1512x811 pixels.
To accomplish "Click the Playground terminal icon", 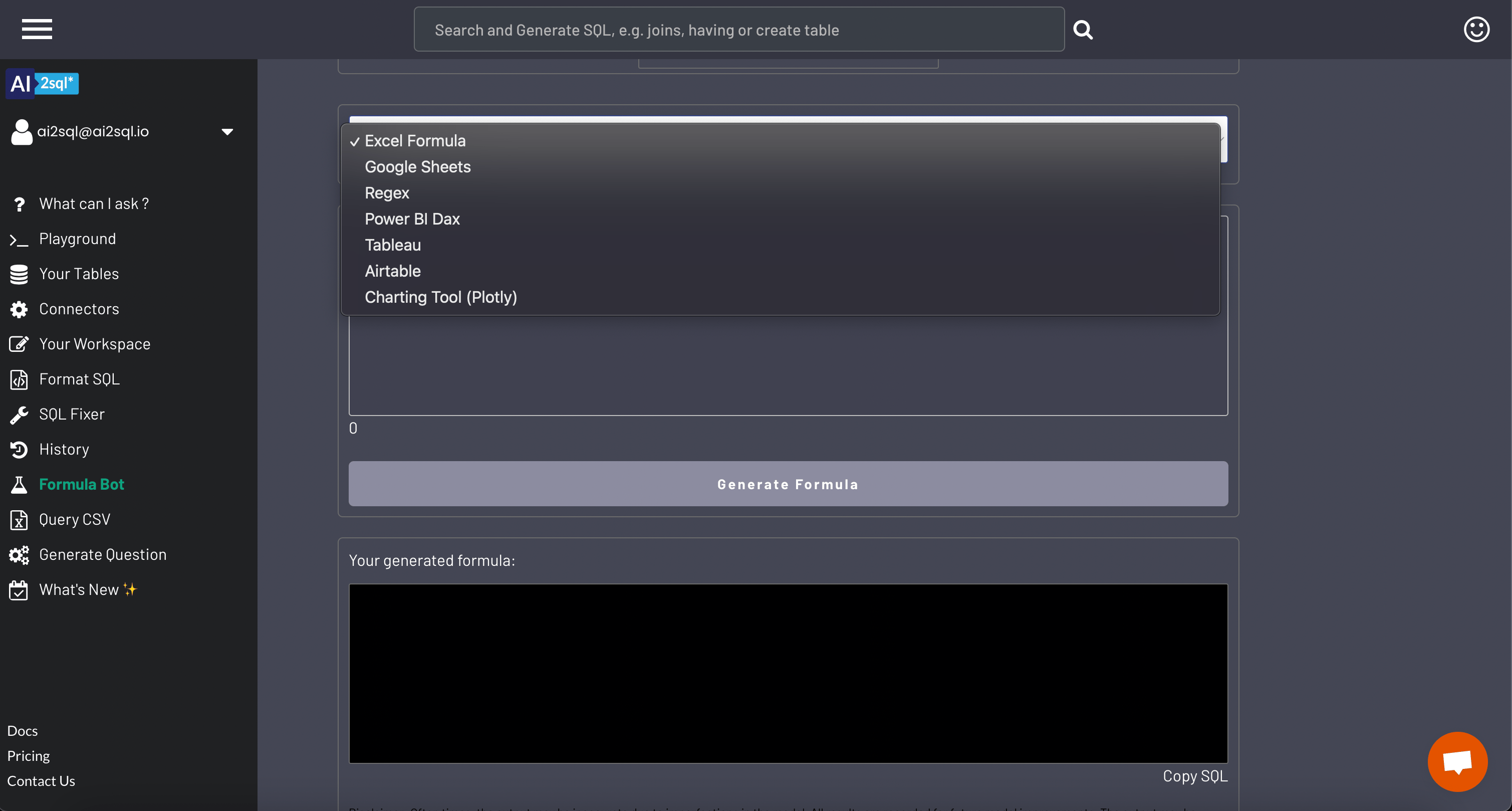I will [x=19, y=240].
